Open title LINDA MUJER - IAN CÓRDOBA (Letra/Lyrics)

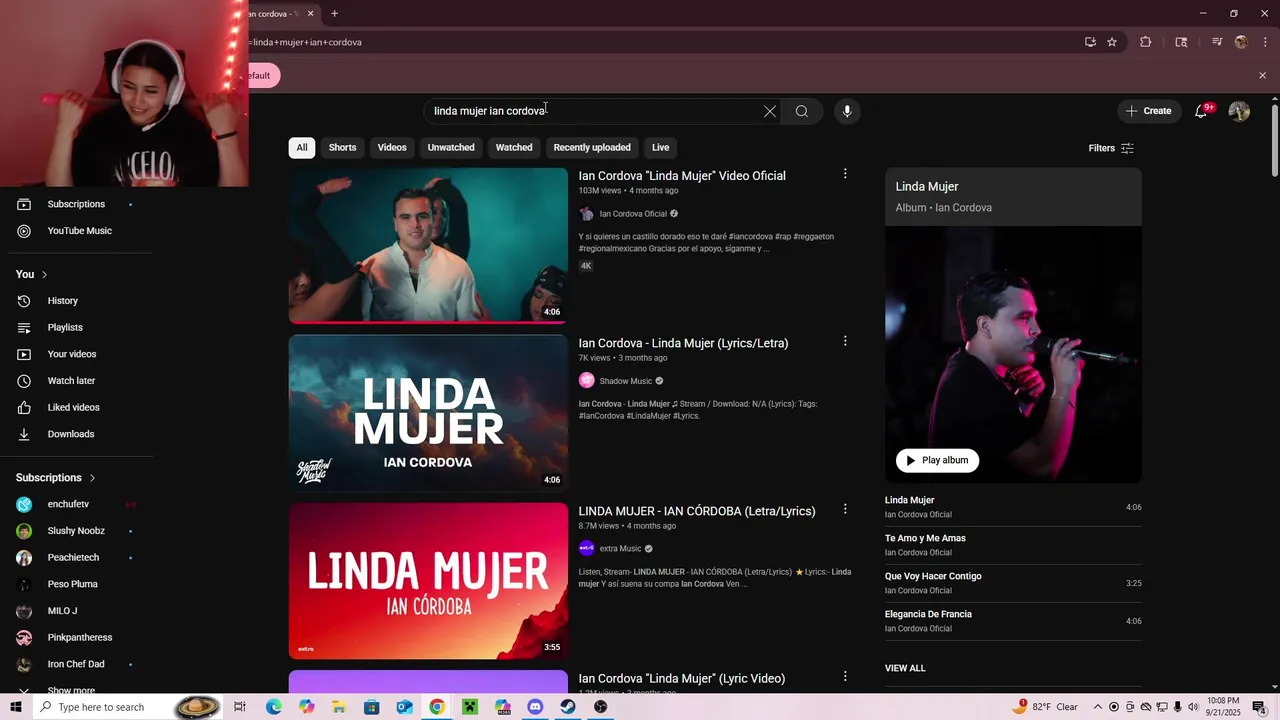coord(697,511)
